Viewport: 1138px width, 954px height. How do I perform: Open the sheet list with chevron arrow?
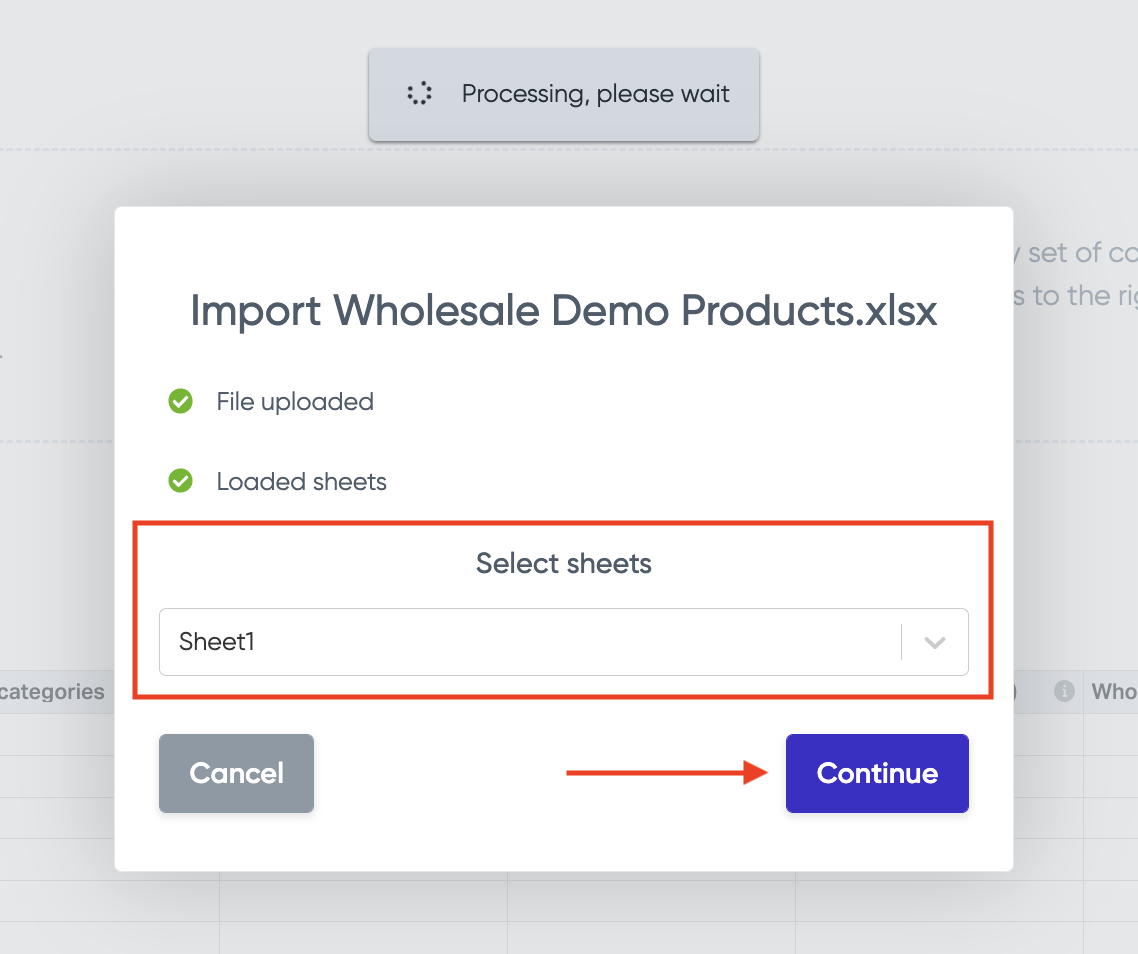(x=935, y=642)
